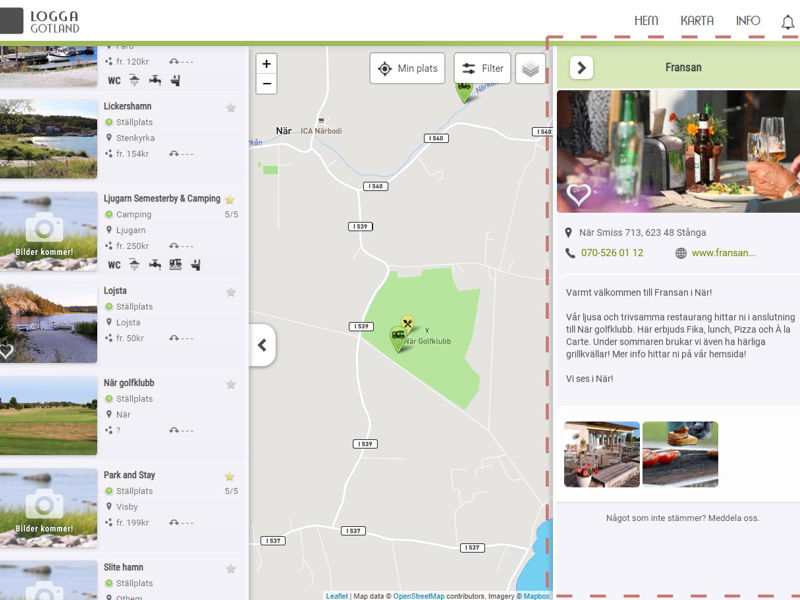The image size is (800, 600).
Task: Open the INFO menu item
Action: [x=747, y=20]
